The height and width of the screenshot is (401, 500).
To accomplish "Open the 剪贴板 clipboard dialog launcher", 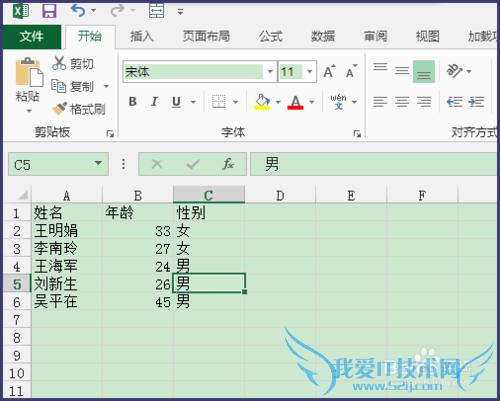I will (110, 134).
